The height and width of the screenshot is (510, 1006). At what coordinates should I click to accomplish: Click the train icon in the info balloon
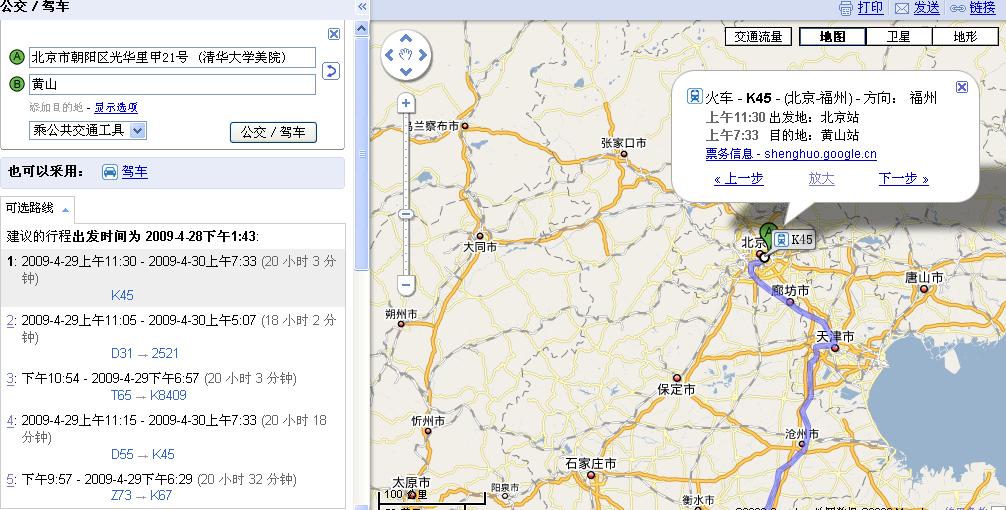pyautogui.click(x=694, y=96)
